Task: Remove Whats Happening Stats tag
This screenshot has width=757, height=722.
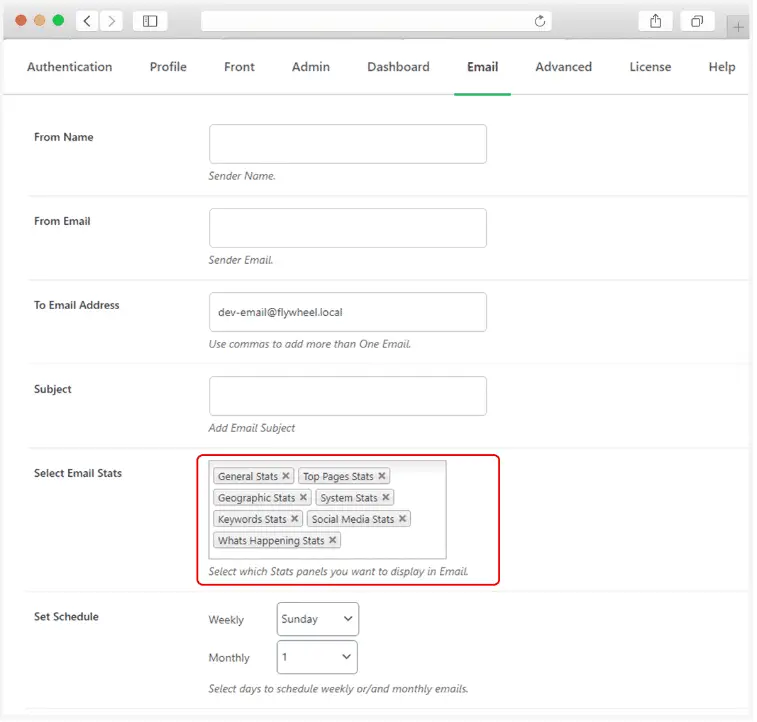Action: pyautogui.click(x=333, y=540)
